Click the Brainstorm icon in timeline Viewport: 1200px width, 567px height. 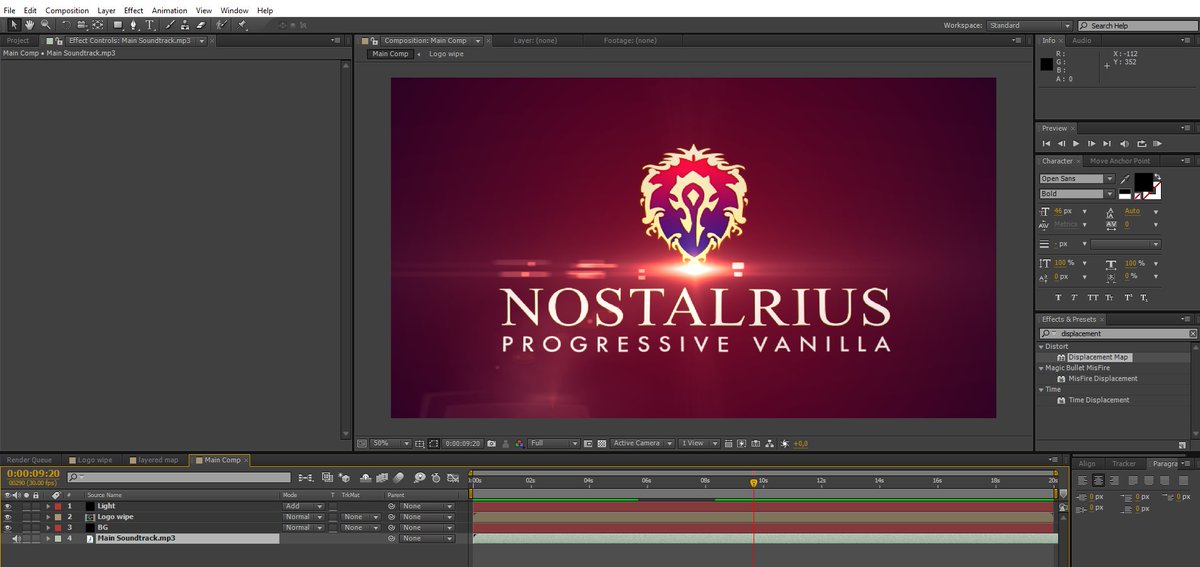[x=420, y=478]
